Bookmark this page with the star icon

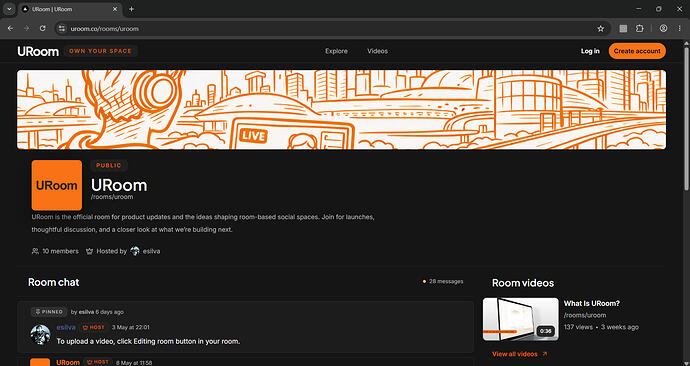[601, 29]
